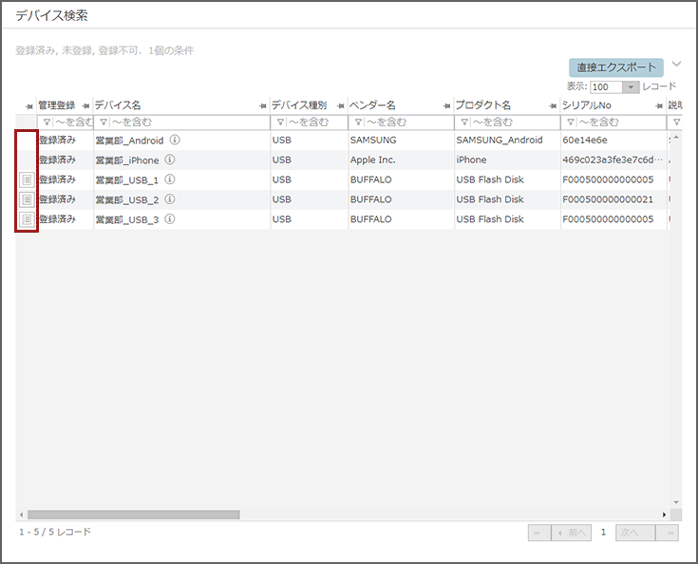This screenshot has height=564, width=698.
Task: Click the 前へ pagination button
Action: tap(572, 533)
